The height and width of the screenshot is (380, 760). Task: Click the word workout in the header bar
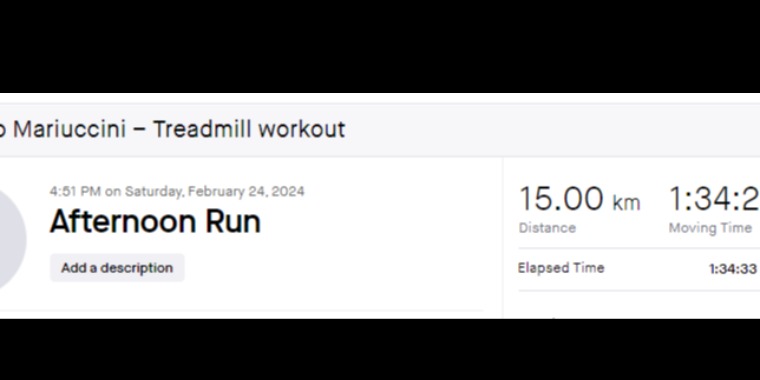pos(301,129)
